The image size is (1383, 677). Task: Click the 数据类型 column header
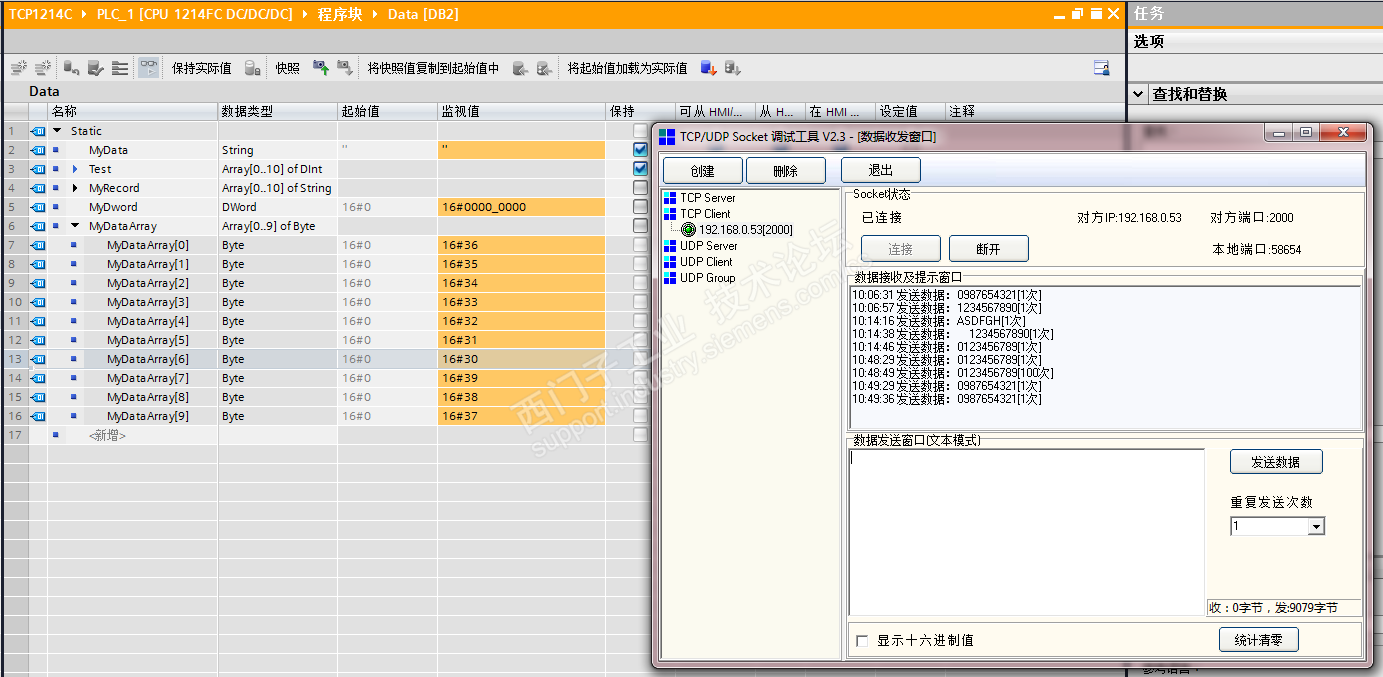click(x=277, y=111)
